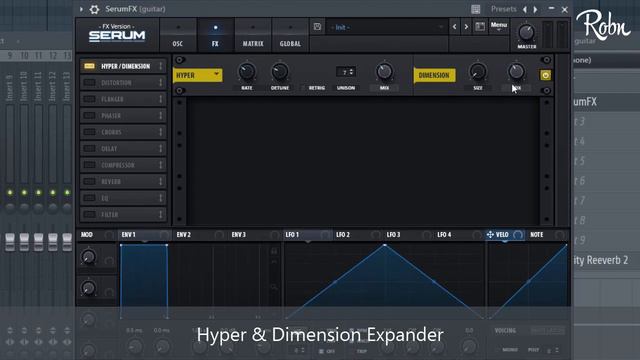The width and height of the screenshot is (640, 360).
Task: Open the Serum preset browser icon
Action: tap(480, 27)
